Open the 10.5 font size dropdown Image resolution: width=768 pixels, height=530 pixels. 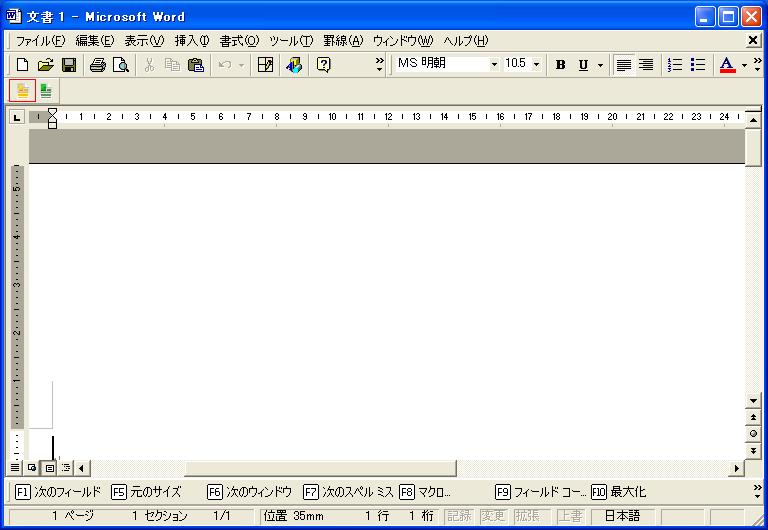tap(536, 64)
